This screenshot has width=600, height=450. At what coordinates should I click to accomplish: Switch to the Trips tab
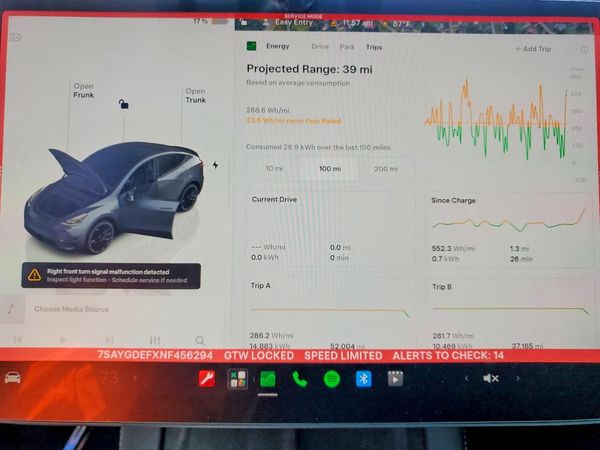click(x=374, y=47)
